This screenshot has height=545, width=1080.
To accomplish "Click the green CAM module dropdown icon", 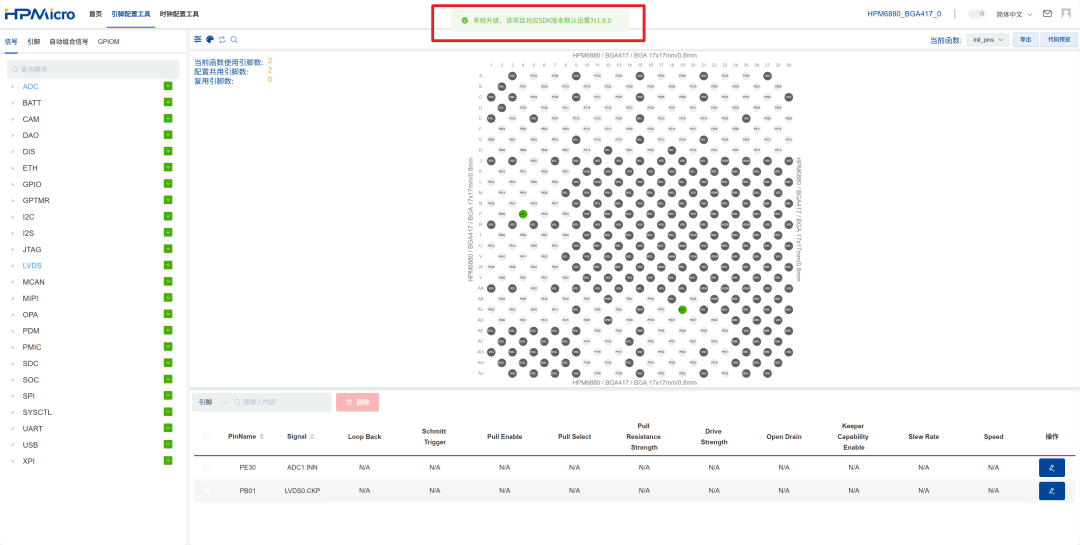I will click(x=167, y=119).
